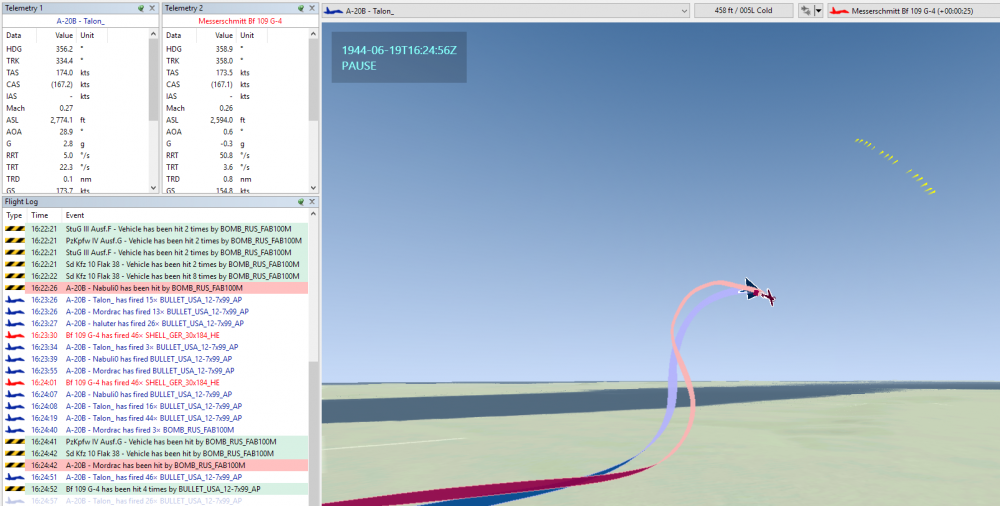1000x506 pixels.
Task: Click the swap objects icon in top toolbar
Action: coord(804,10)
